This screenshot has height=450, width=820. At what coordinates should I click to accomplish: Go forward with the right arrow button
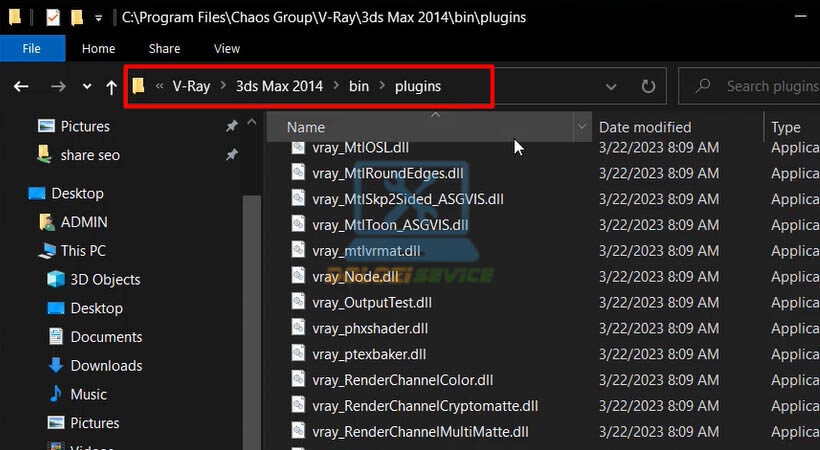coord(58,86)
